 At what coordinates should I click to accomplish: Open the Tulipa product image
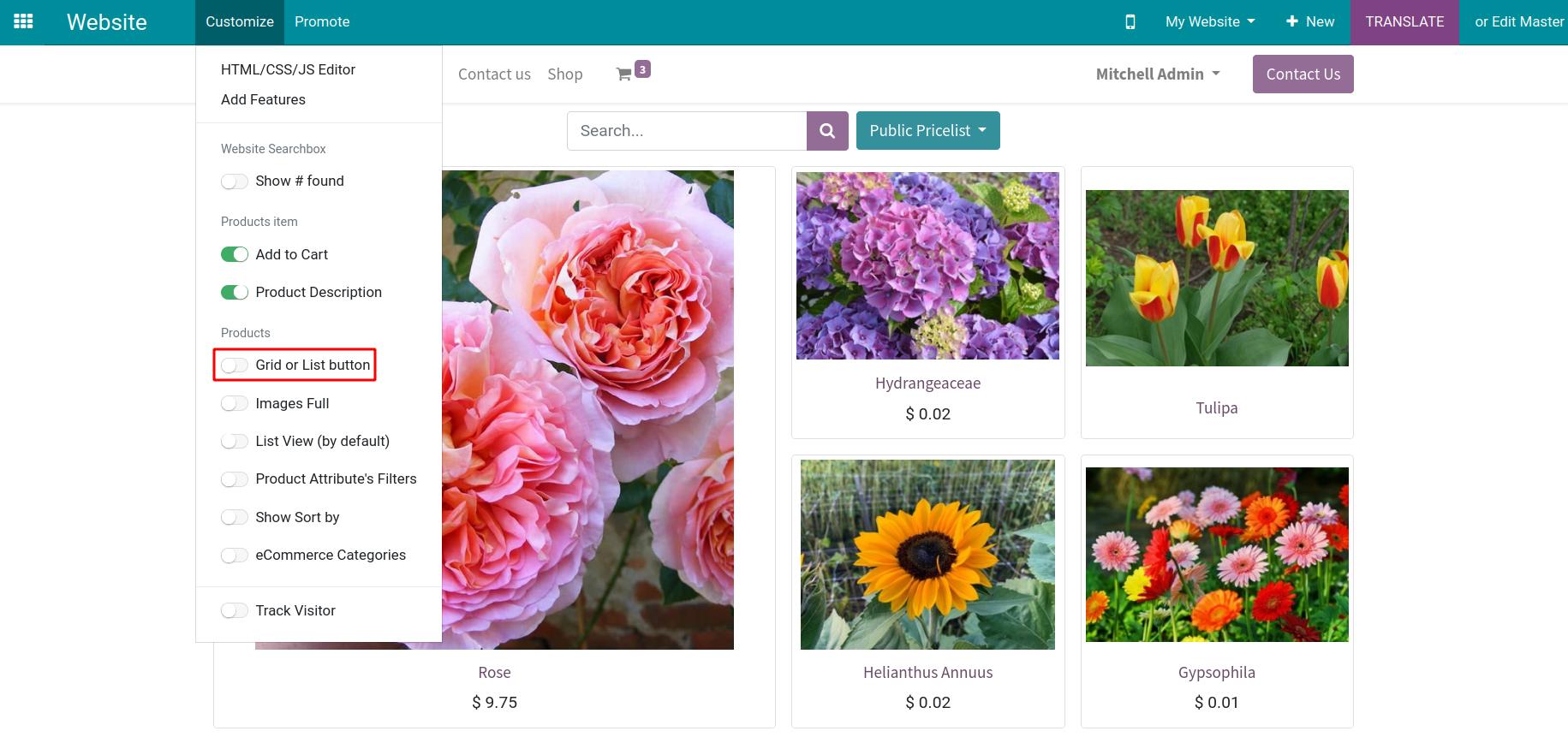[x=1217, y=278]
